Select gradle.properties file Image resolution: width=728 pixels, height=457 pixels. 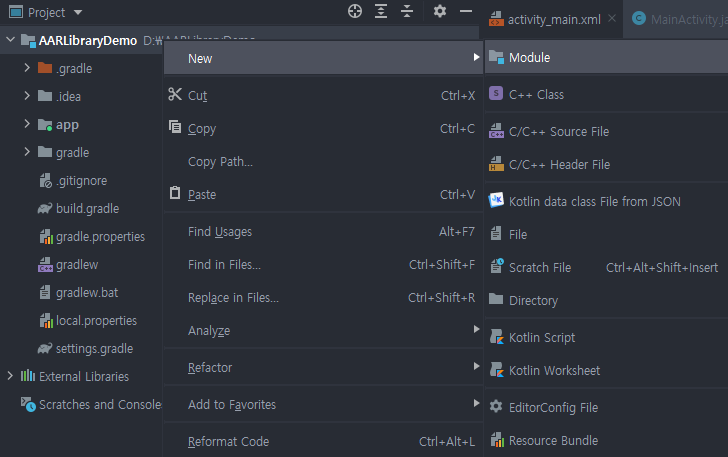click(100, 236)
